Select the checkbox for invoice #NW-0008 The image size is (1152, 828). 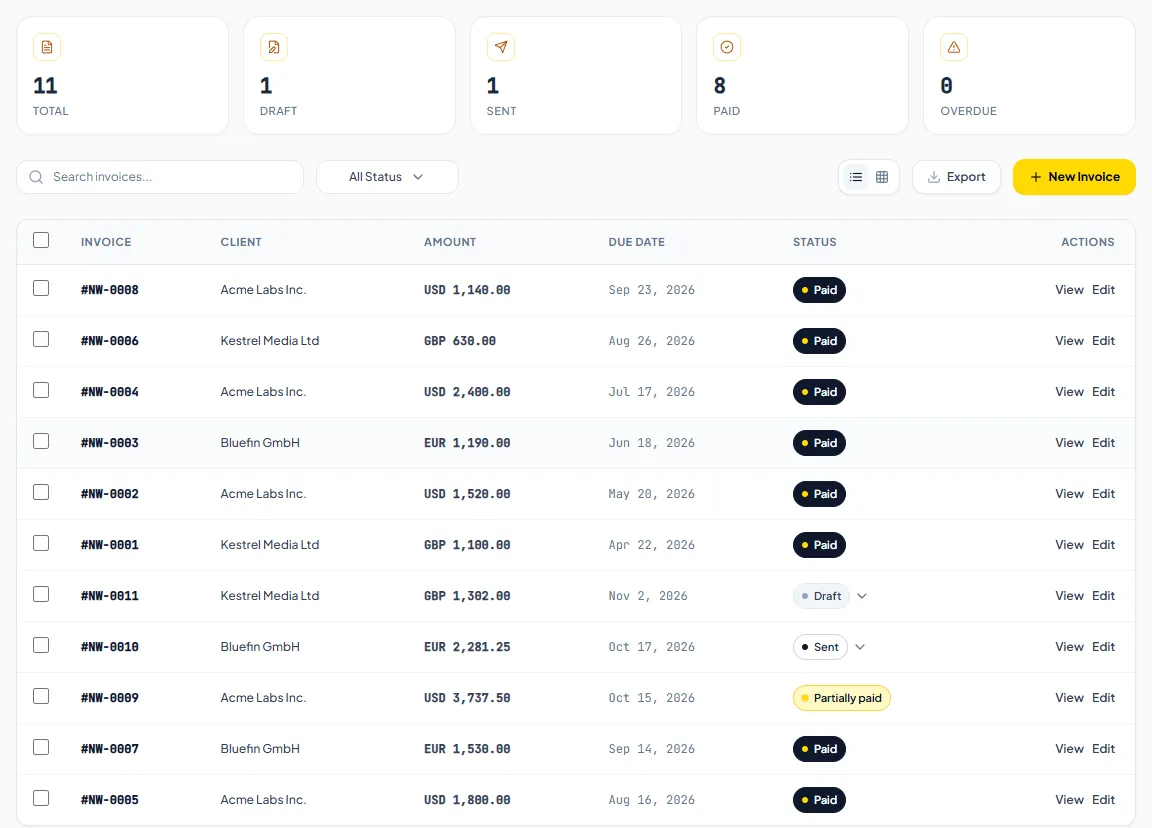(41, 288)
